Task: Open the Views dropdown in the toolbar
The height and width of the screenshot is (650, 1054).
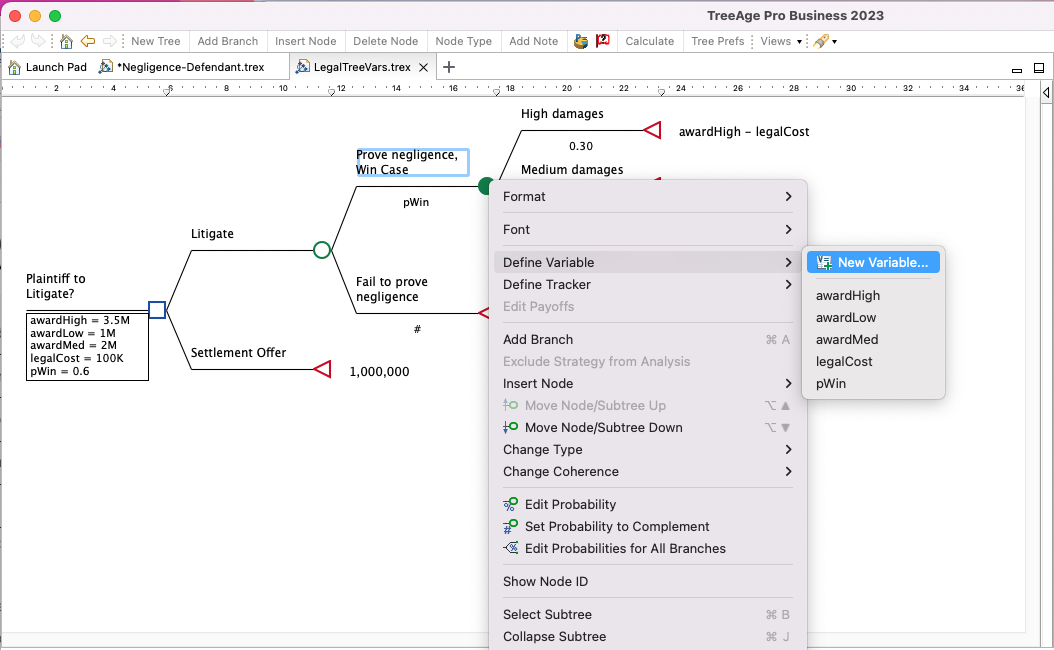Action: point(782,41)
